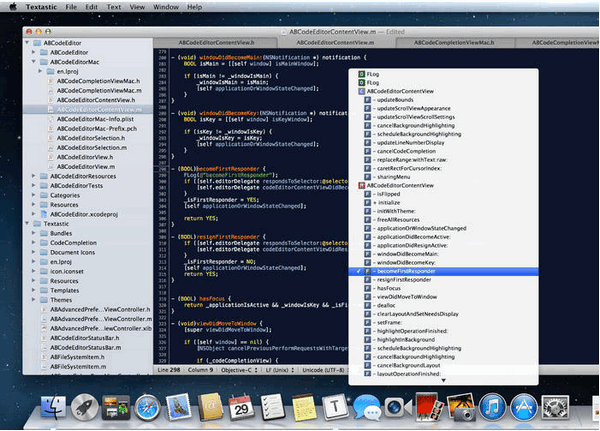The image size is (600, 431).
Task: Expand the ABCodeEditorResources folder
Action: tap(35, 175)
